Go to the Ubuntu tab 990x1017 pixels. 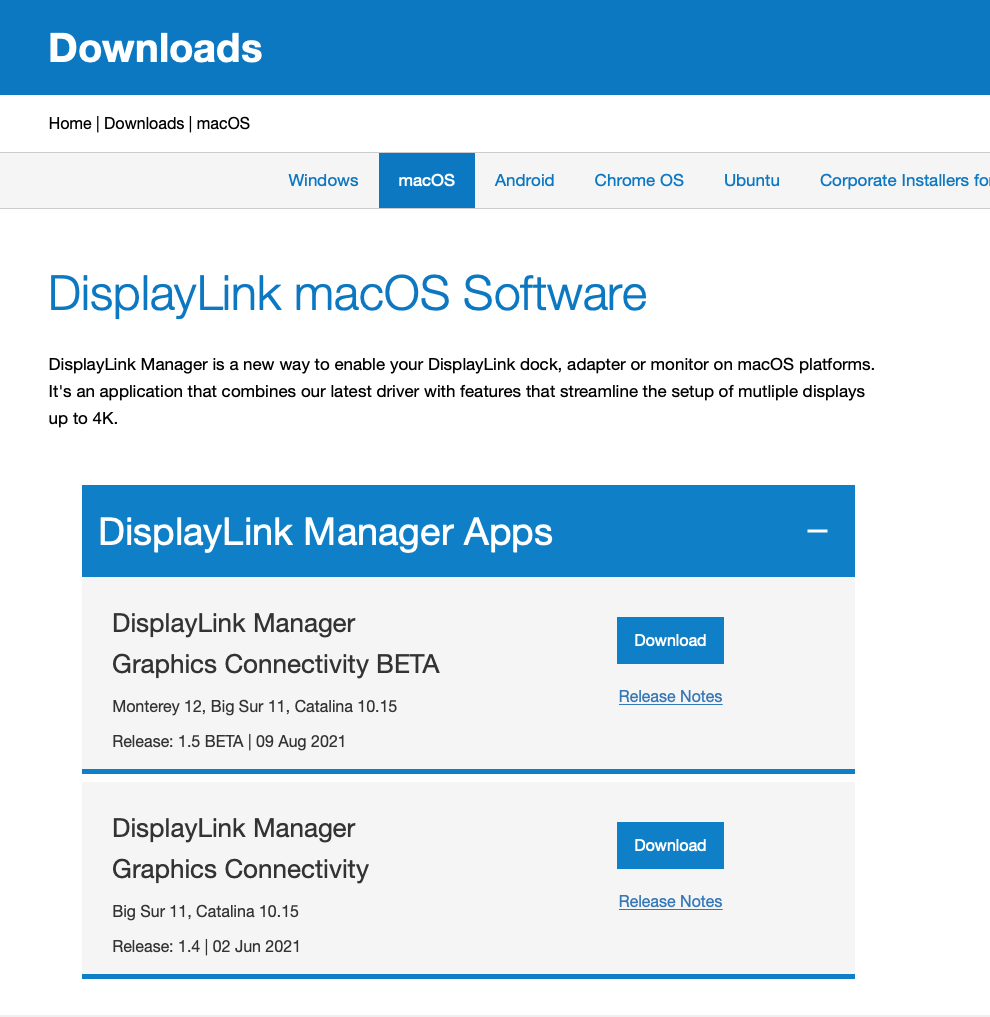(752, 180)
